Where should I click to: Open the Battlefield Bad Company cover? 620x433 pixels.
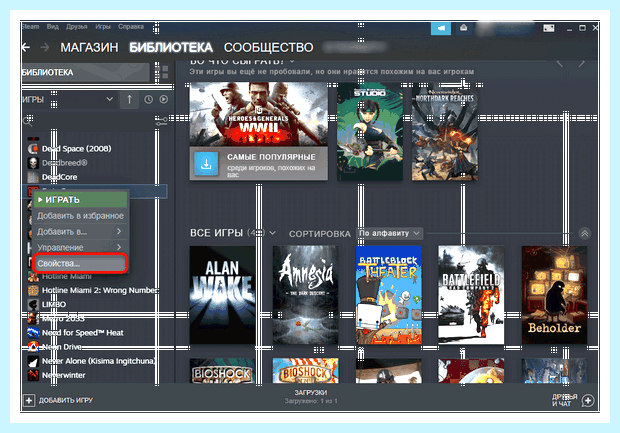point(471,295)
